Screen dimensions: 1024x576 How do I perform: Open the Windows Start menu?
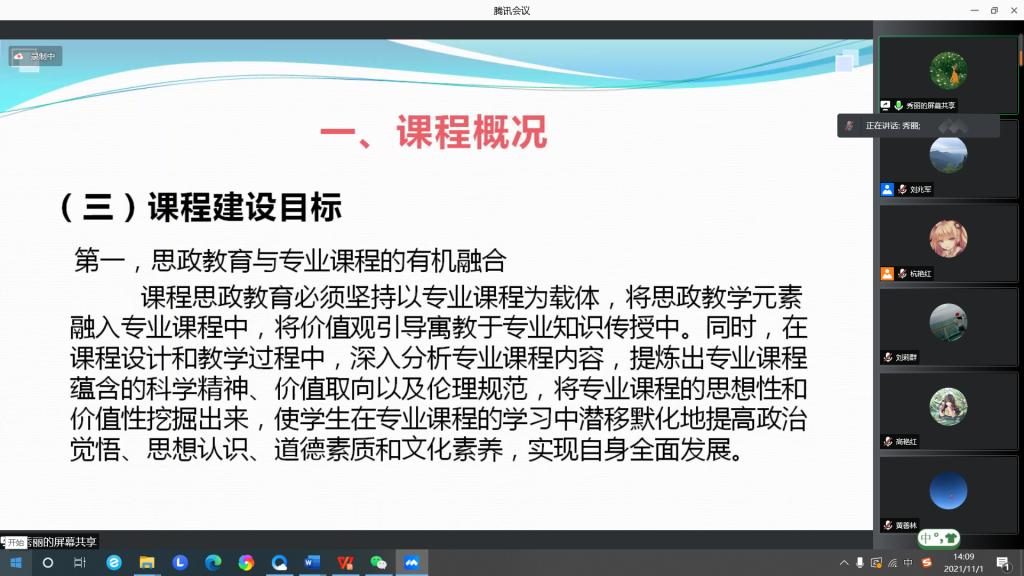15,563
